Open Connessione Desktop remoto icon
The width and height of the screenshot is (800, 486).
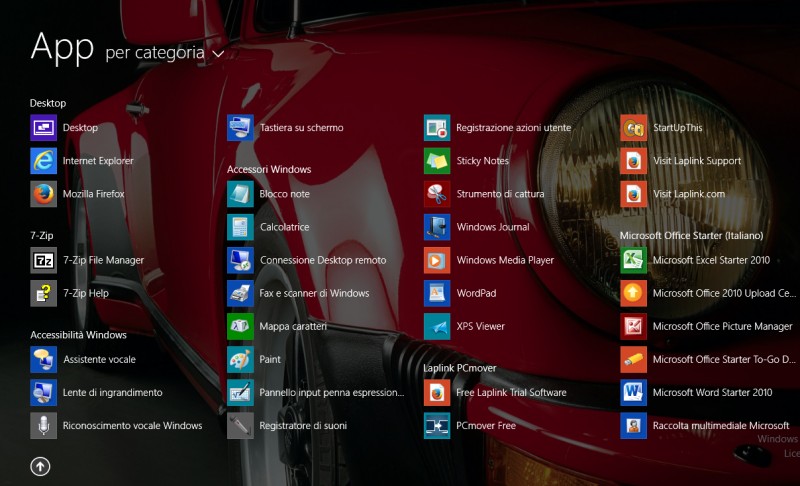(240, 260)
